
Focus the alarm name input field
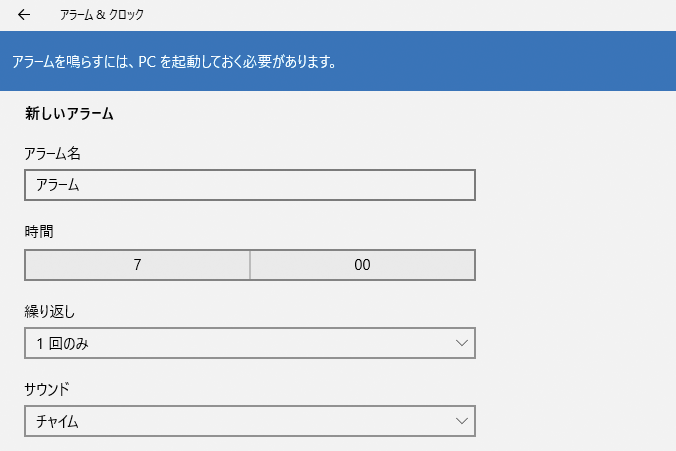coord(250,185)
